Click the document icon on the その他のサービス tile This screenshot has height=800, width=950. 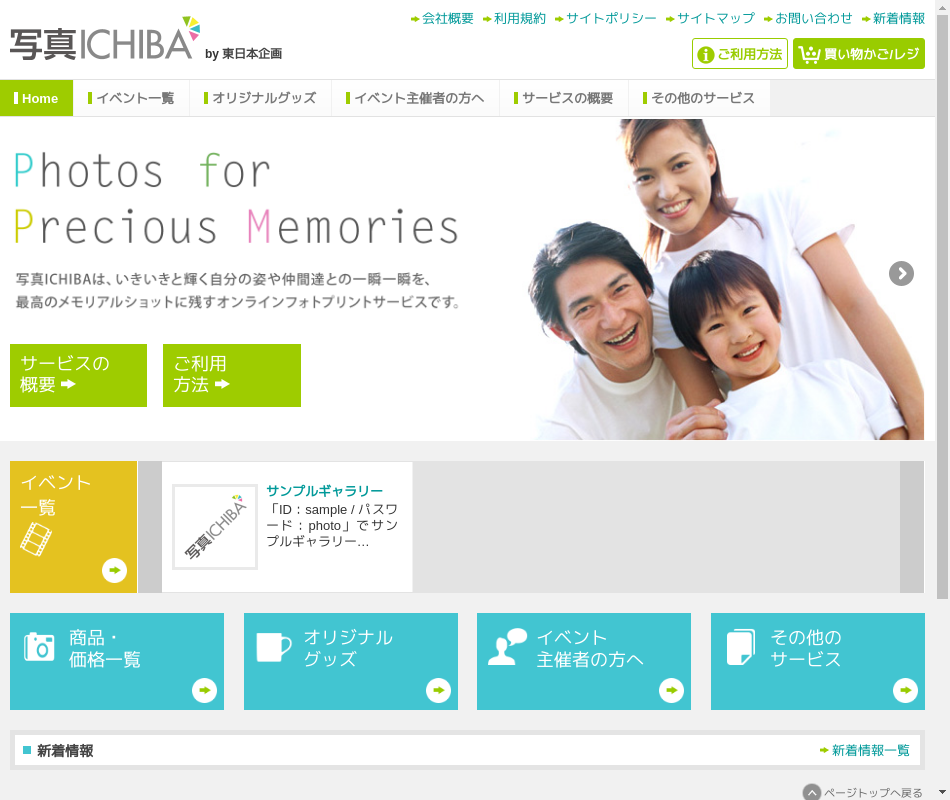[740, 647]
